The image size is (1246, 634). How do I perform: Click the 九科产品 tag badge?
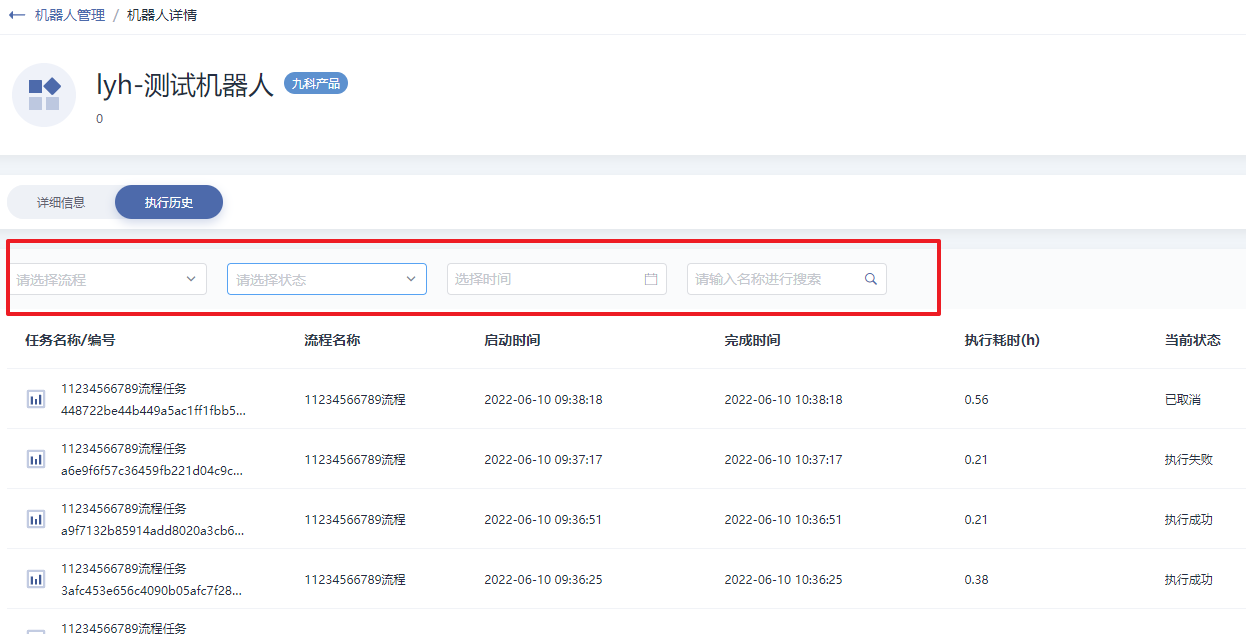pos(316,84)
